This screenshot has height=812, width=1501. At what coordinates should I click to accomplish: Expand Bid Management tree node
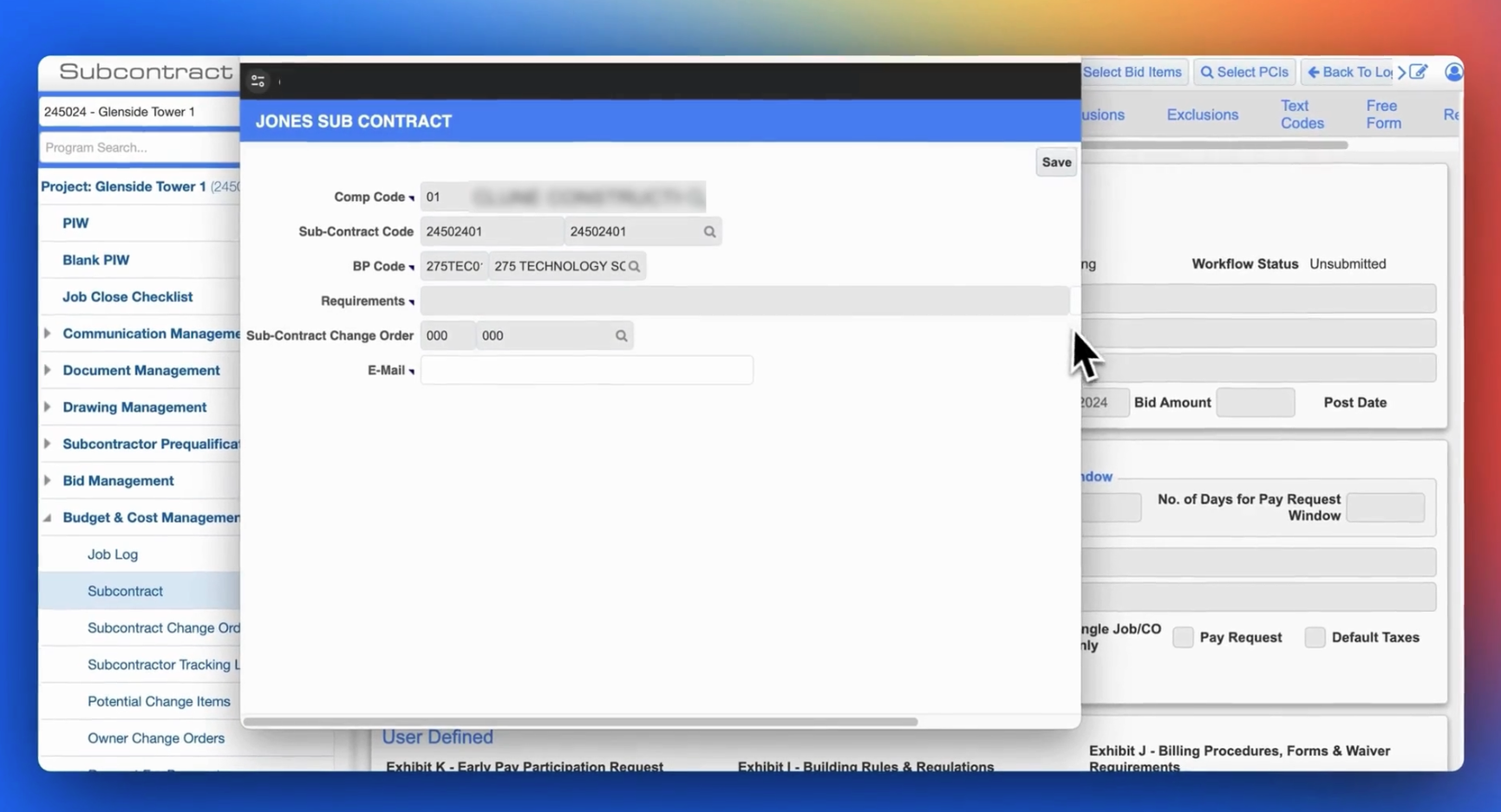[47, 480]
